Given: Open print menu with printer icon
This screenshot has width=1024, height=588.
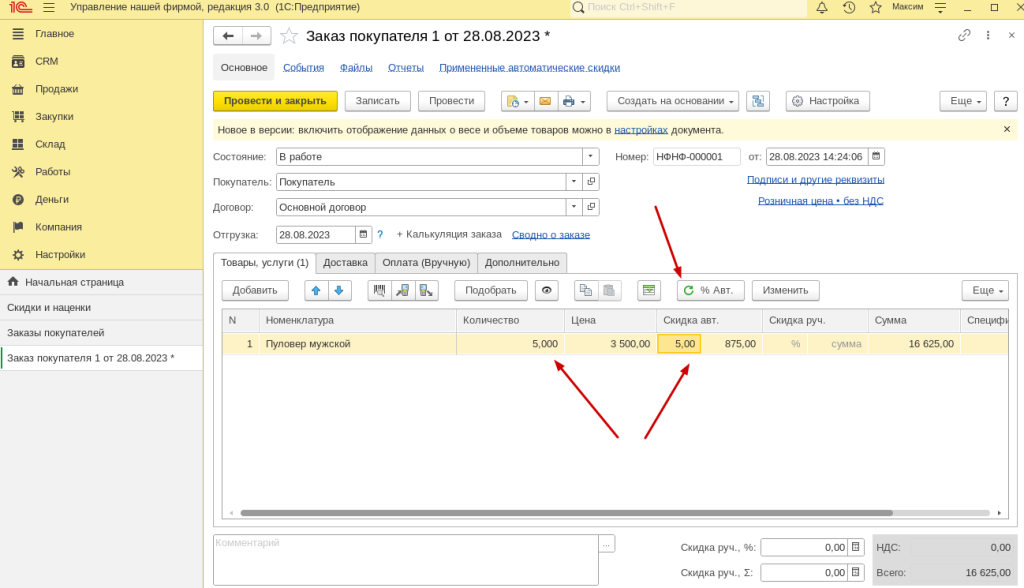Looking at the screenshot, I should click(x=573, y=101).
